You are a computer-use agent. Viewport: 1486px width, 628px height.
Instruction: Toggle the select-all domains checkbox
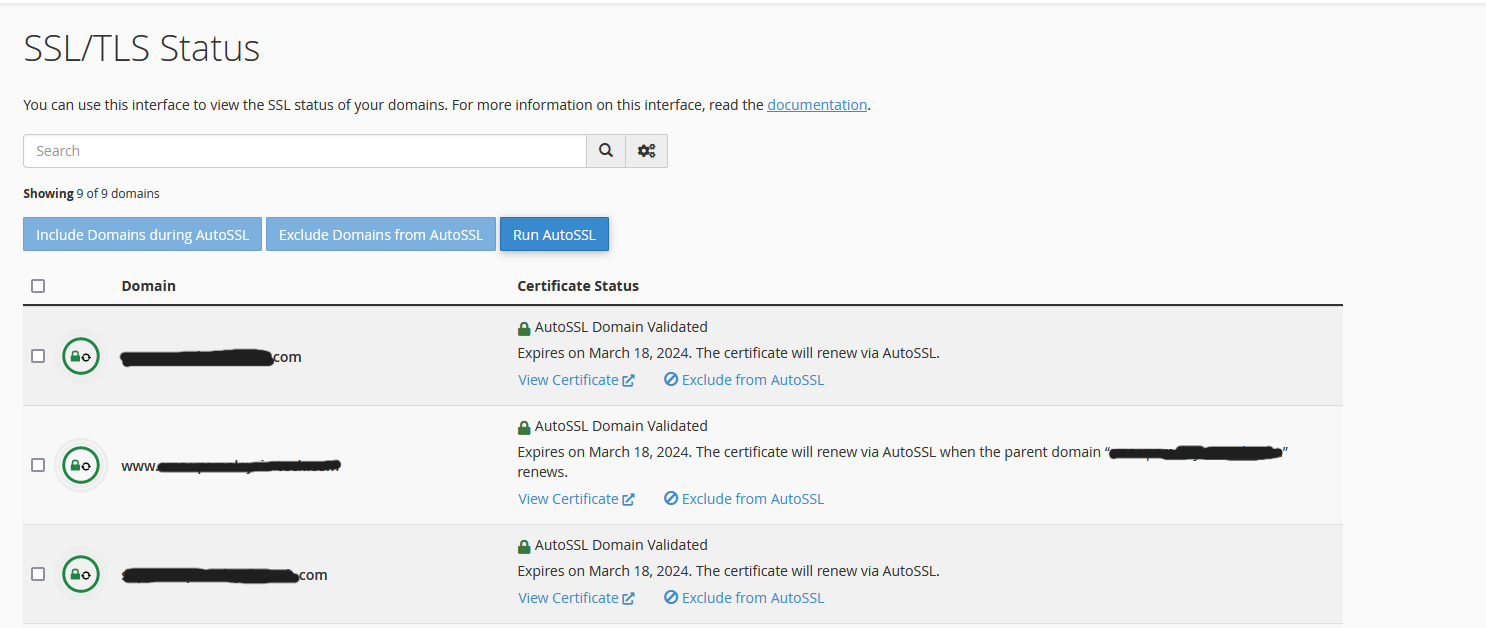click(x=38, y=286)
